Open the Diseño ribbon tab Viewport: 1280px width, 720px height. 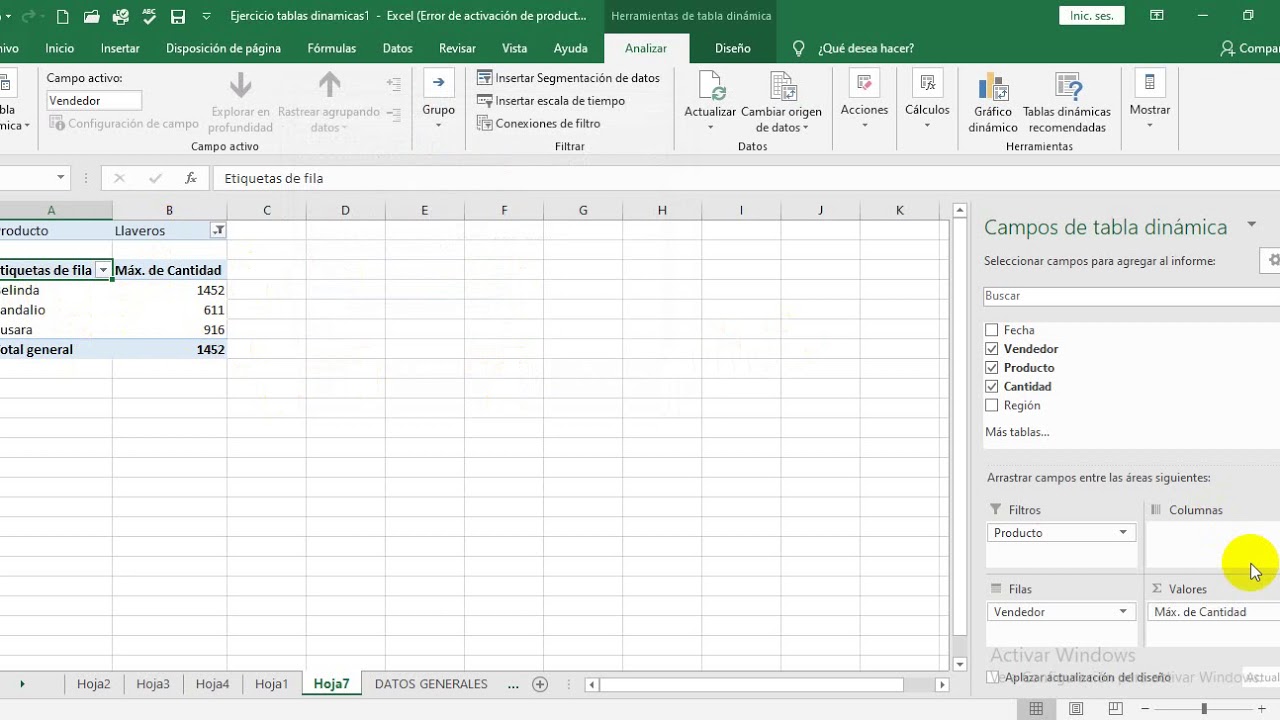click(732, 48)
